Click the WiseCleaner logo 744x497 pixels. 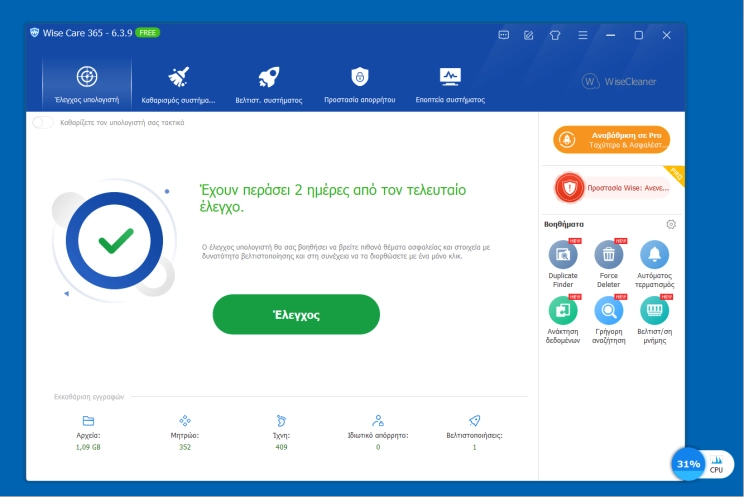pyautogui.click(x=619, y=82)
